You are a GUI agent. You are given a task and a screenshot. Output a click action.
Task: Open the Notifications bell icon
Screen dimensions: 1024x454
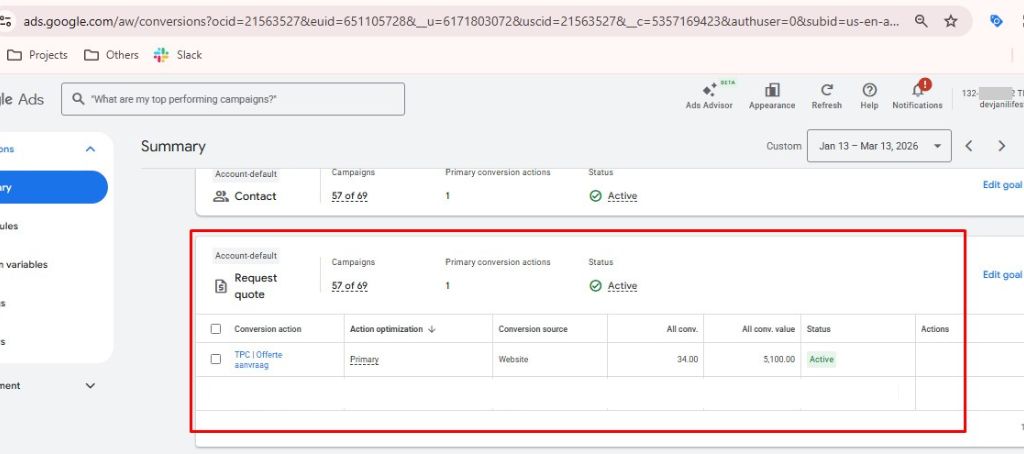(917, 91)
